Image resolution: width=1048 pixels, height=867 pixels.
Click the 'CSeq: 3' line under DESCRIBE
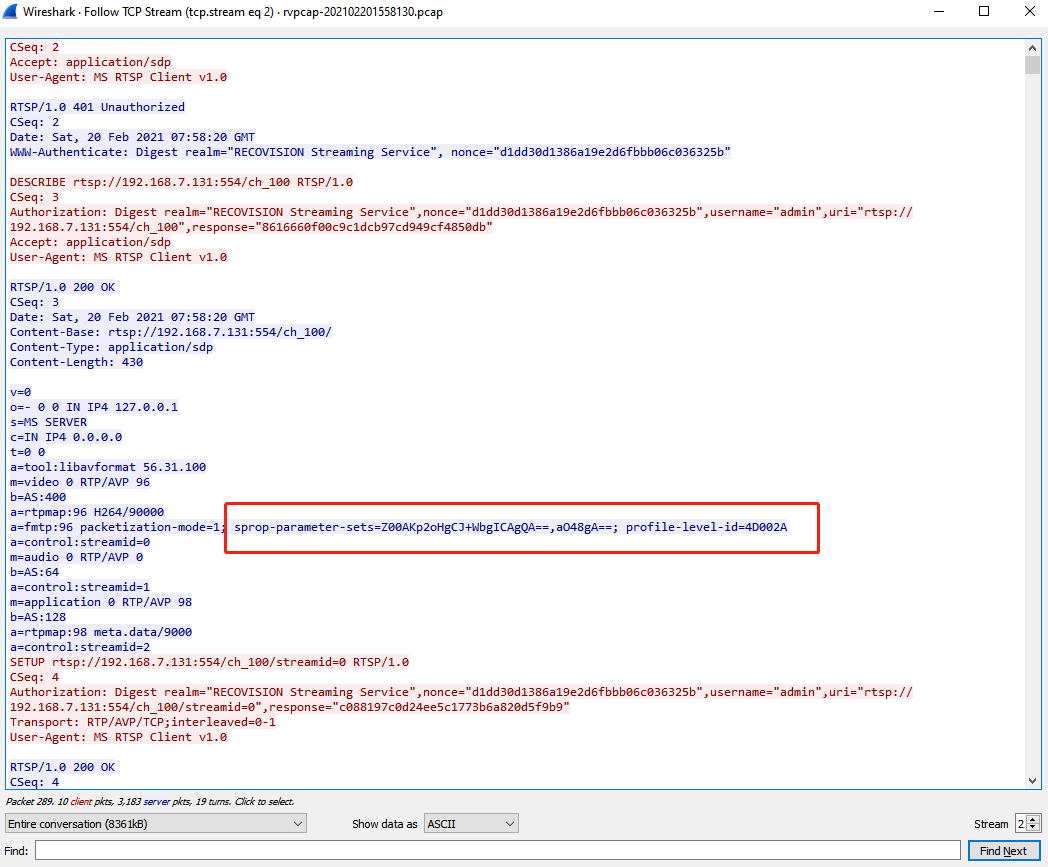point(34,197)
